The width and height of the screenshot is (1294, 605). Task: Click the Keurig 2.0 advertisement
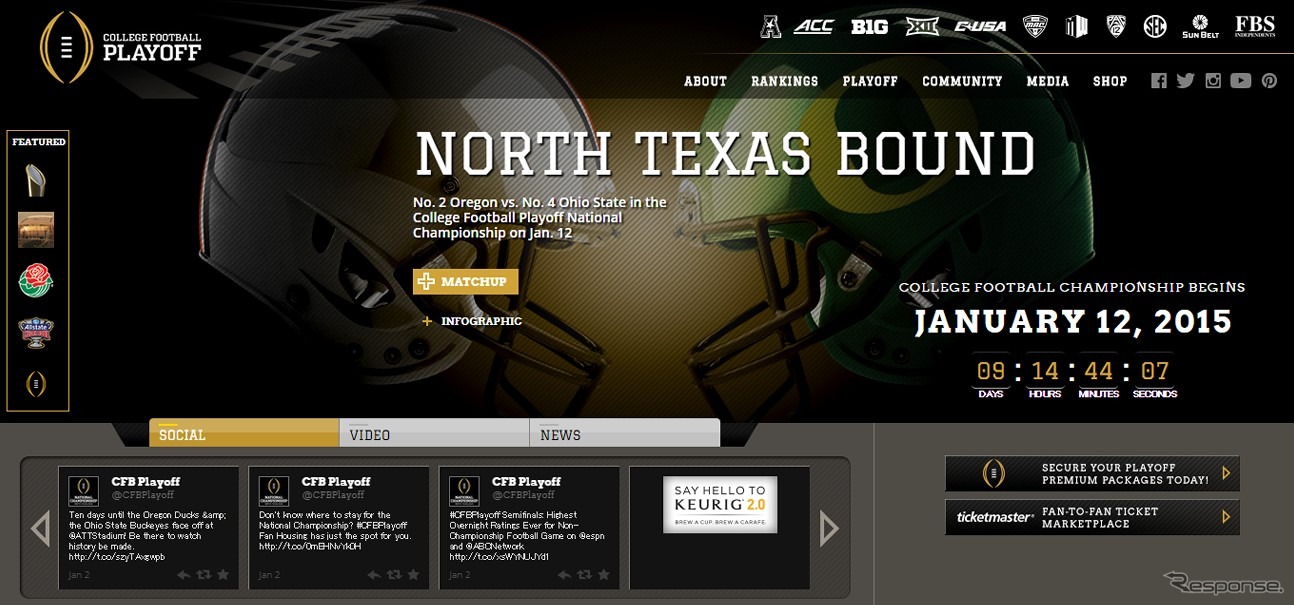pyautogui.click(x=719, y=504)
